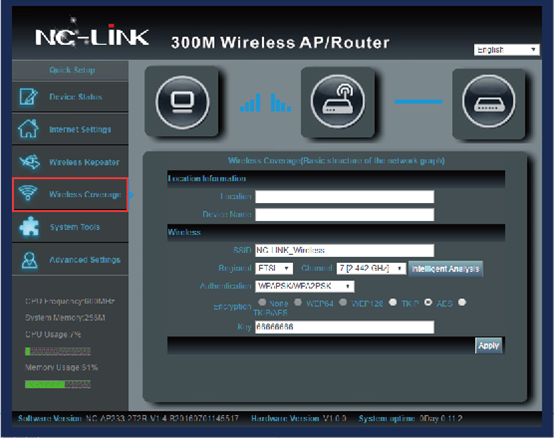The image size is (554, 438).
Task: Open the Quick Setup menu item
Action: point(72,70)
